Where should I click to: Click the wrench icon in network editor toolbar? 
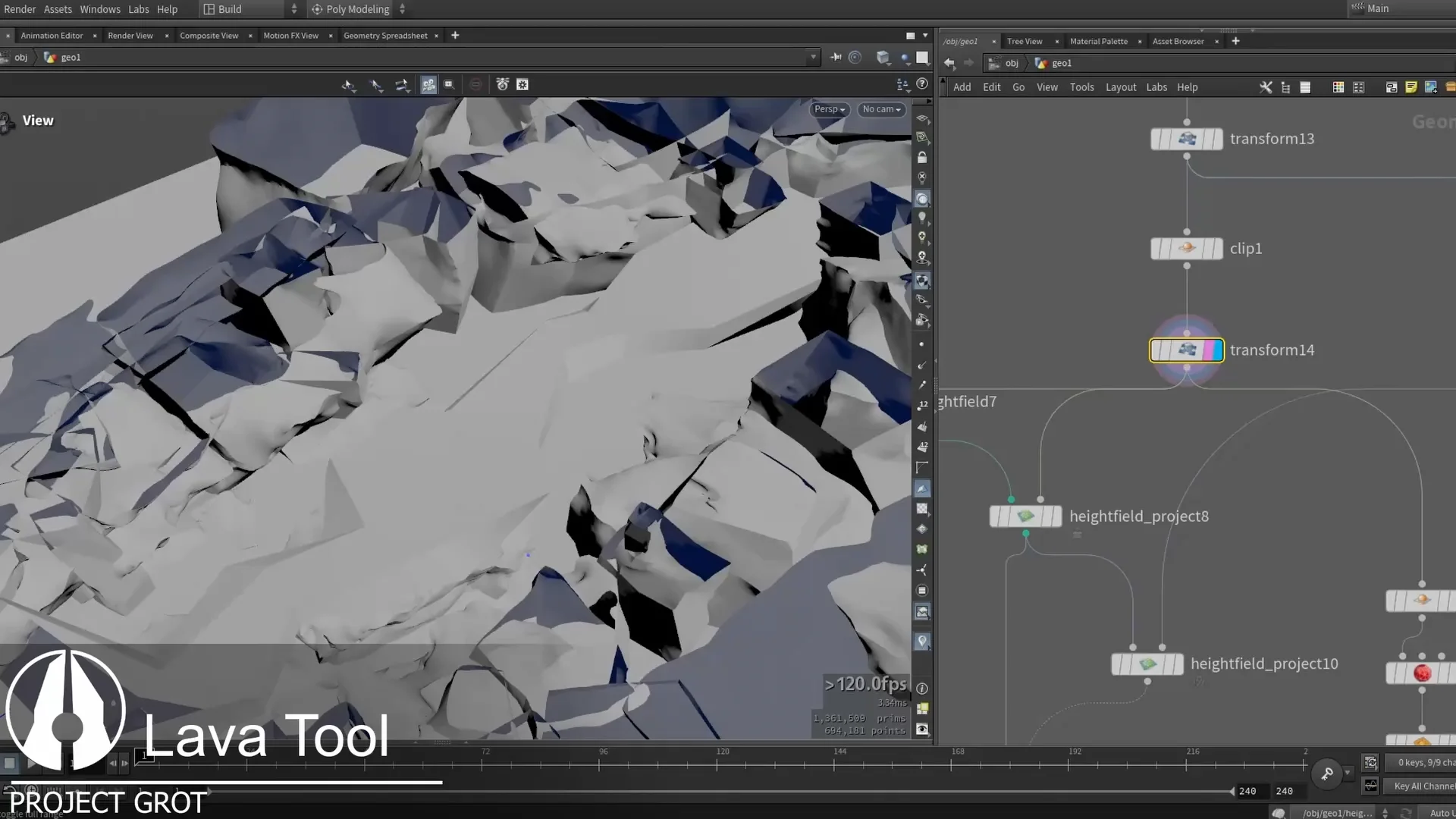(1266, 87)
